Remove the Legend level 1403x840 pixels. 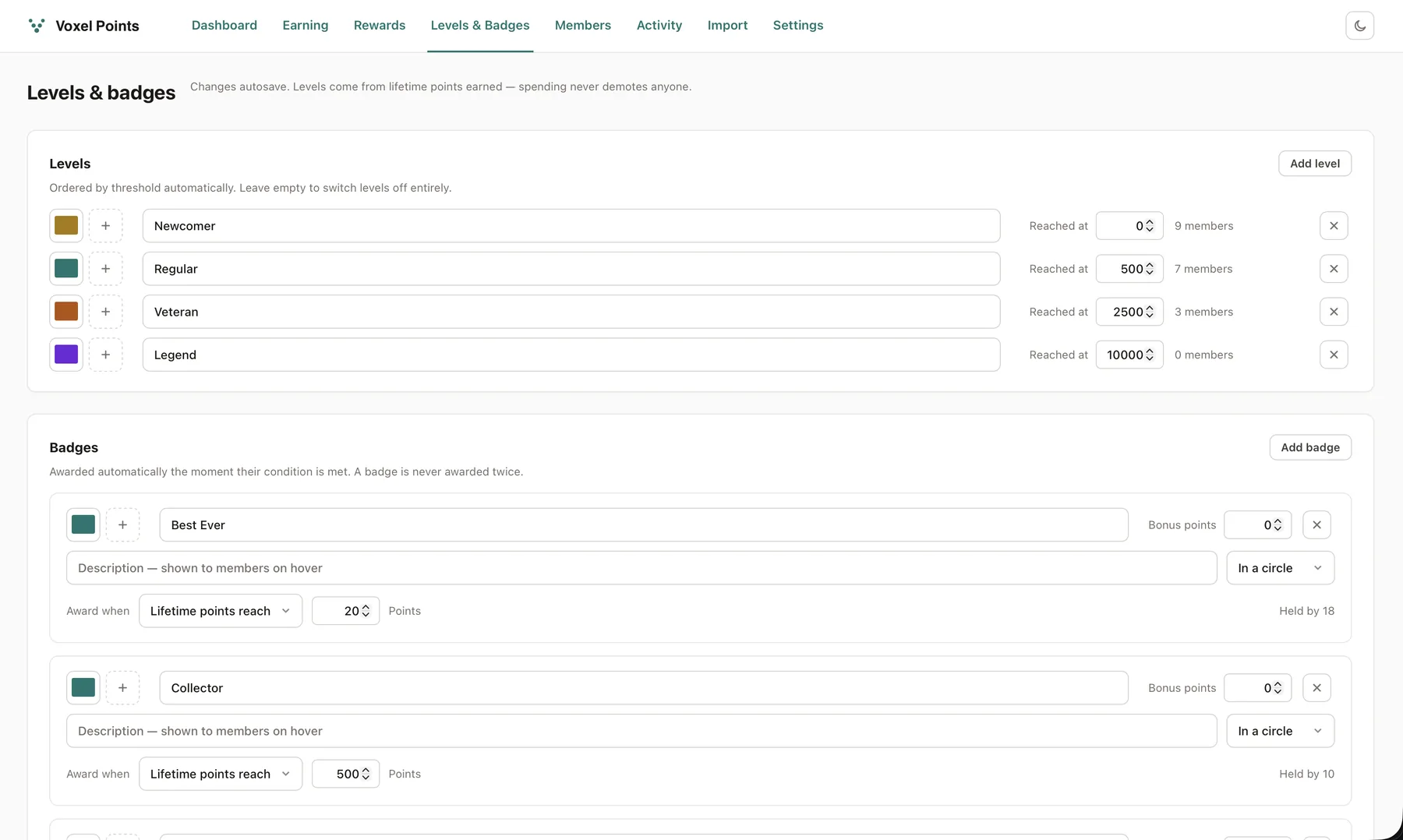tap(1334, 355)
